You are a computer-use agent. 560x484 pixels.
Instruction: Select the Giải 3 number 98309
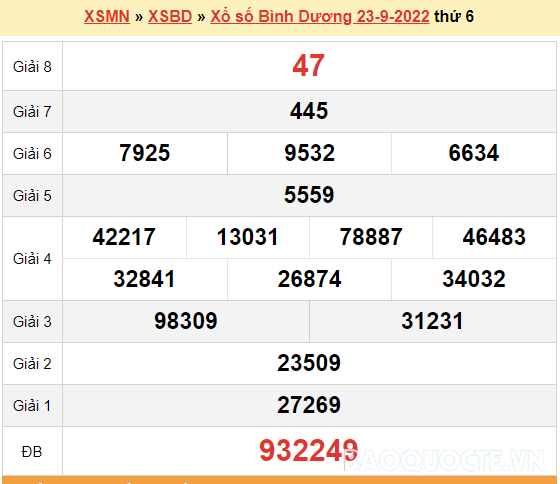tap(186, 321)
